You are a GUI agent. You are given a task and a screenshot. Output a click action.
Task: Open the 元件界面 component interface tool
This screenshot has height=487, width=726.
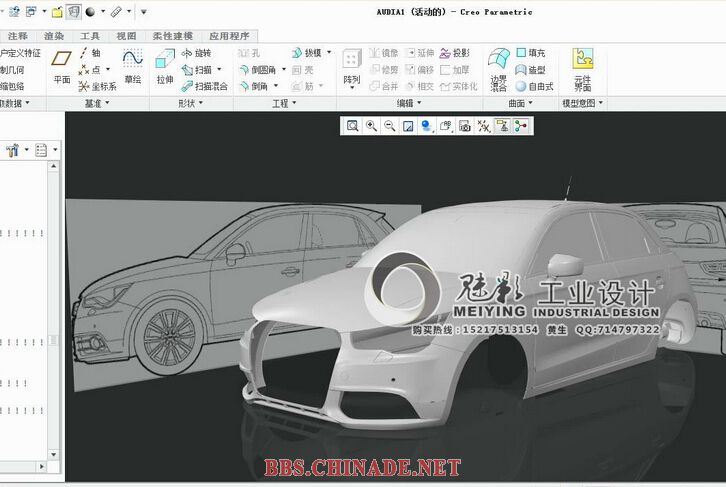[582, 69]
